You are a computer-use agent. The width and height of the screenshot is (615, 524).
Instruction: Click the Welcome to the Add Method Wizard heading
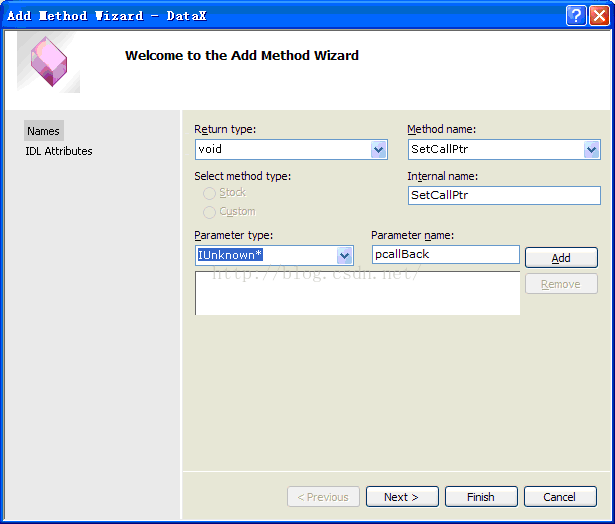pos(242,55)
